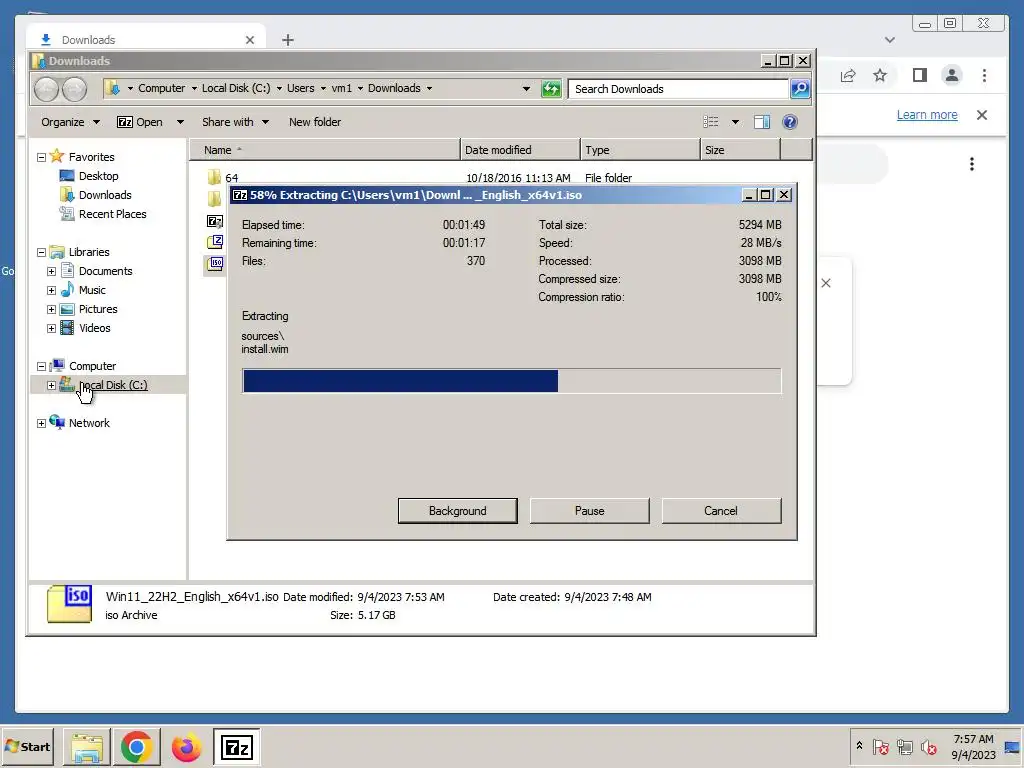Open Chrome three-dot menu
The width and height of the screenshot is (1024, 768).
click(x=984, y=75)
